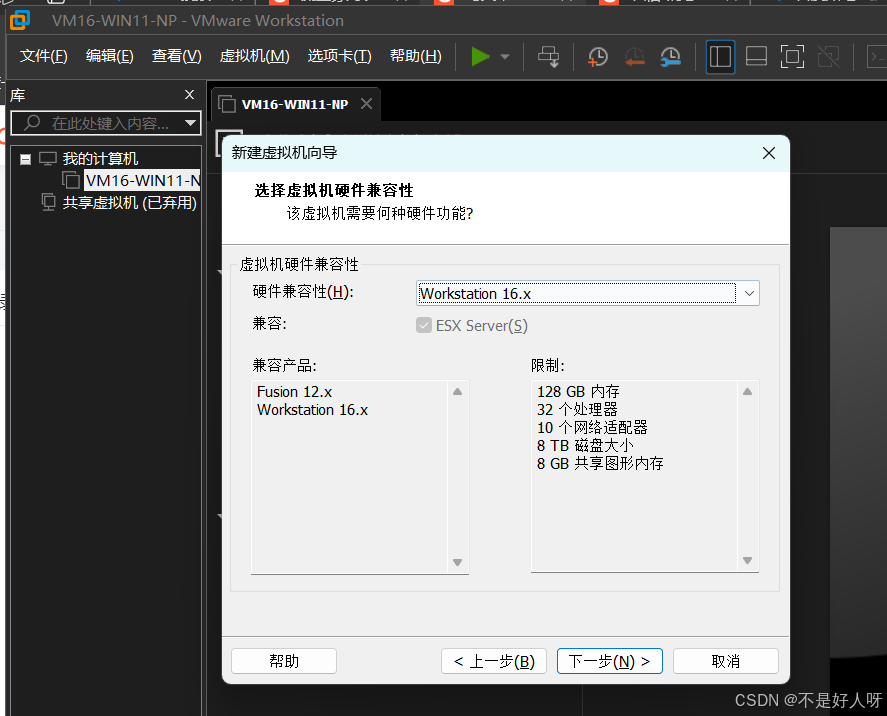
Task: Click the 兼容产品 list scroll down arrow
Action: pyautogui.click(x=458, y=562)
